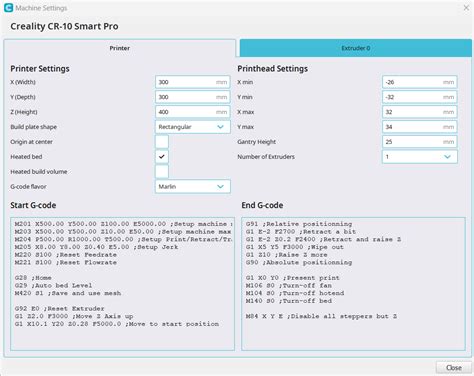
Task: Enable the Heated build volume checkbox
Action: pos(162,172)
